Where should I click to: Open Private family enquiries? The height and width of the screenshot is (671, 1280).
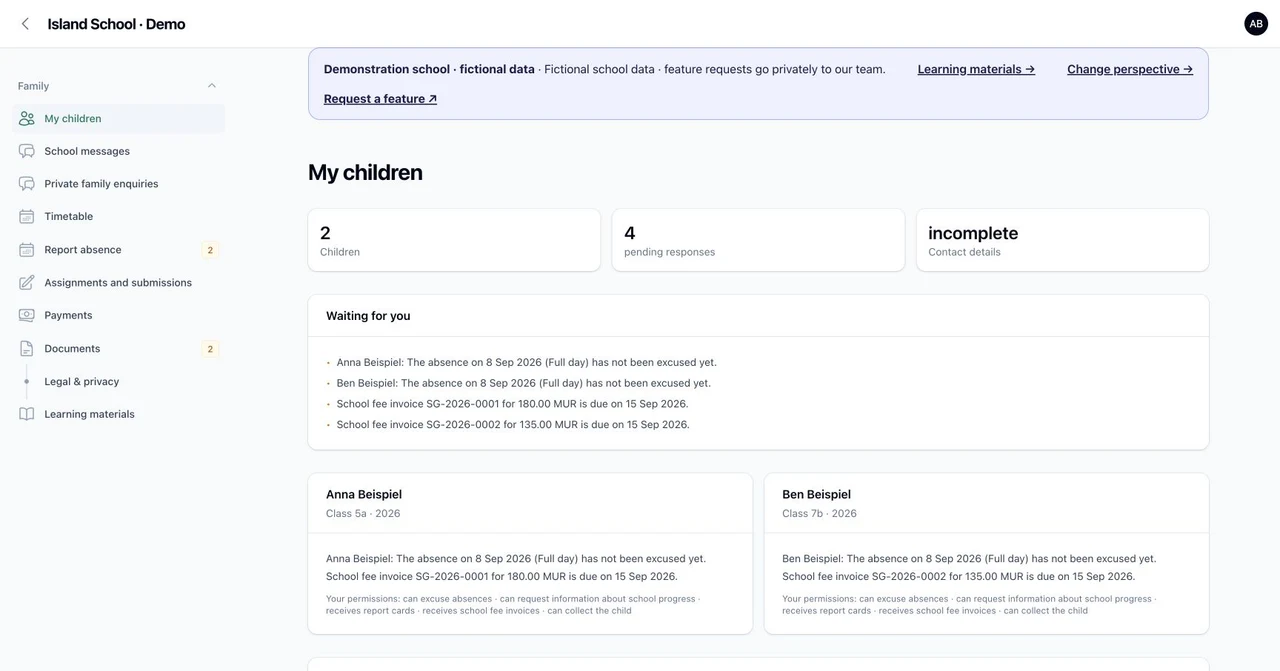pos(119,184)
